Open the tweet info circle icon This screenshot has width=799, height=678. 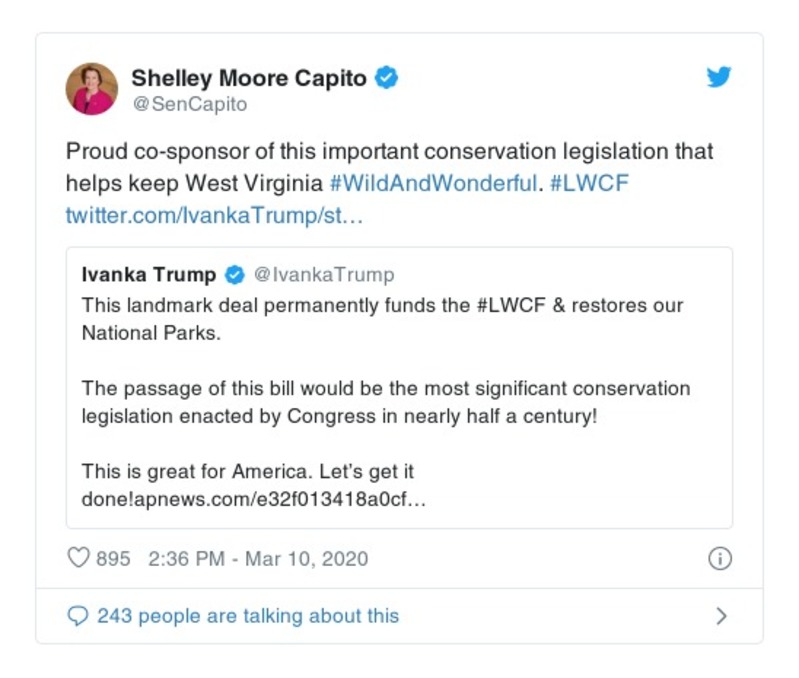point(719,559)
